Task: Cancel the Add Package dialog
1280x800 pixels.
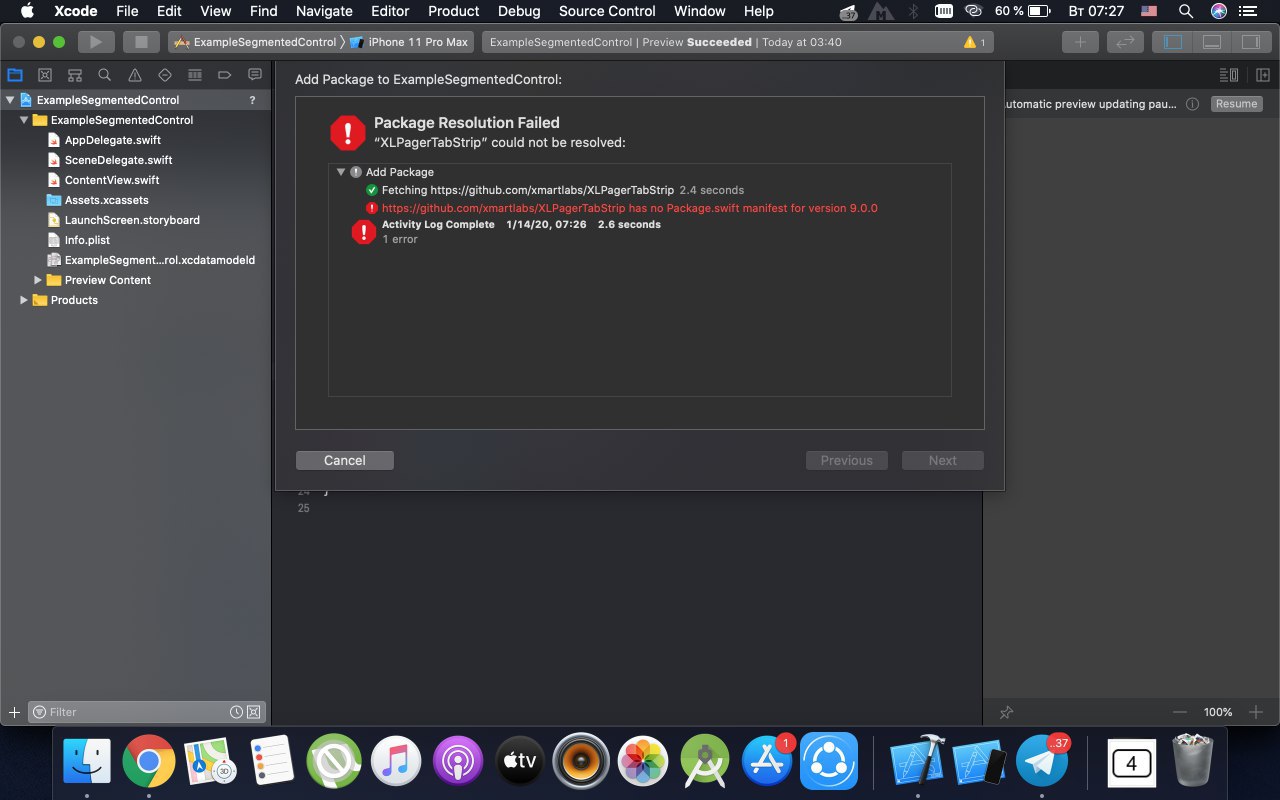Action: [345, 460]
